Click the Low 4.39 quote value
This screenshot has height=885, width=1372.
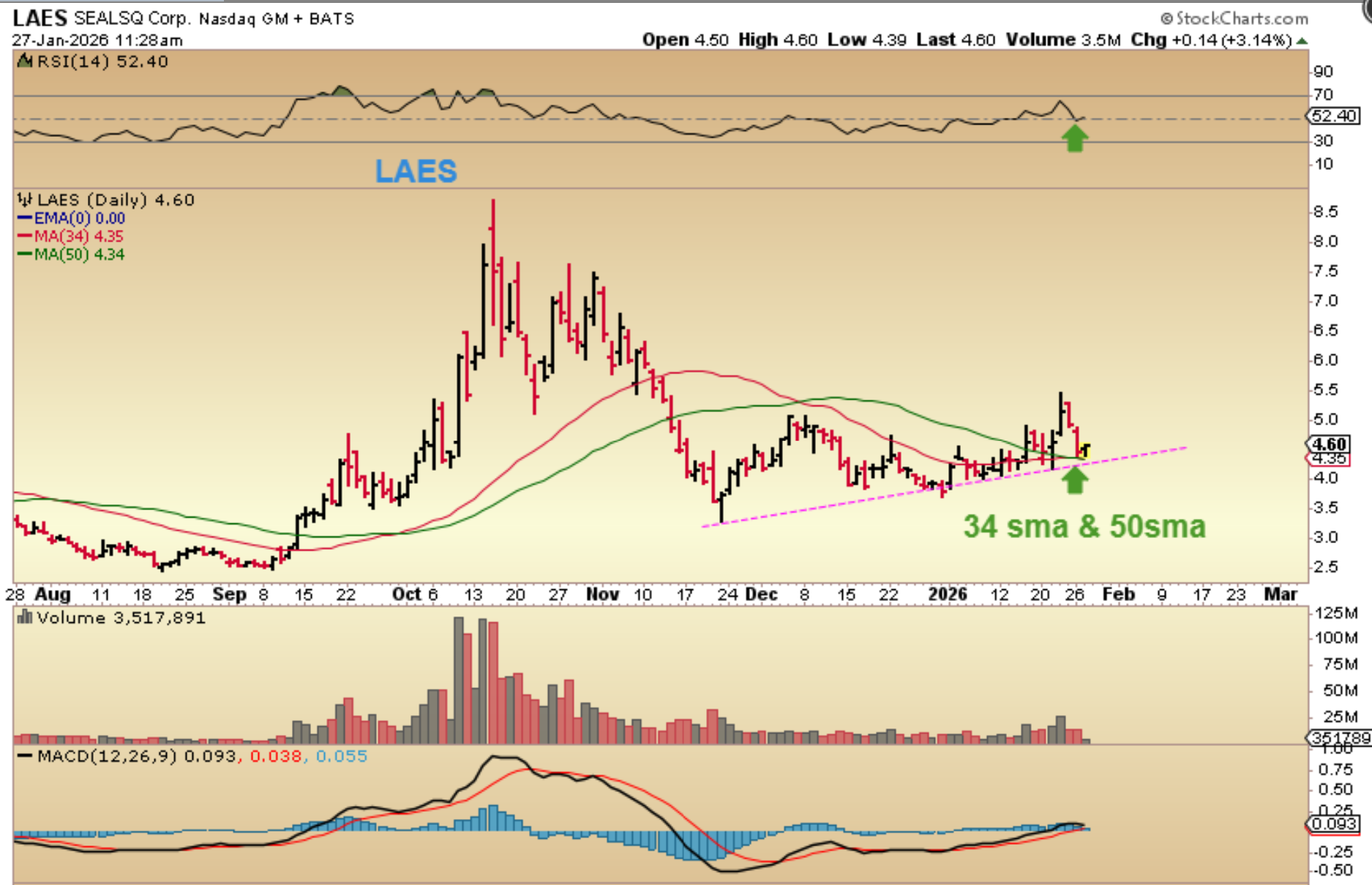[867, 40]
